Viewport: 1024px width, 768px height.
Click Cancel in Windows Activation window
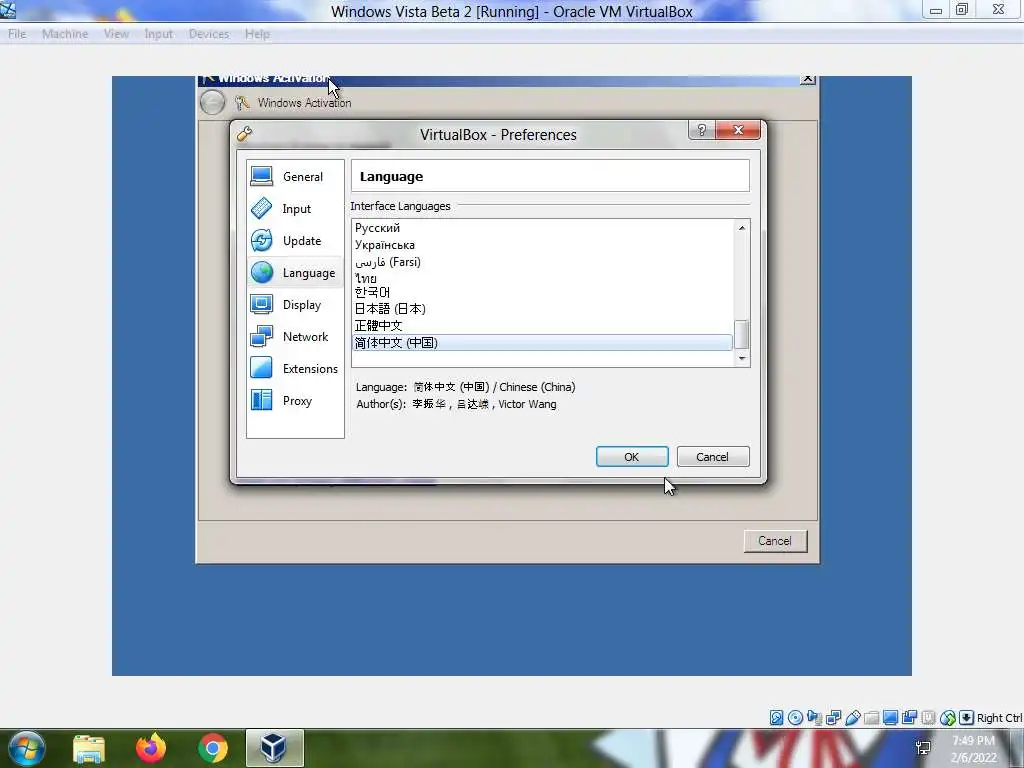[775, 541]
